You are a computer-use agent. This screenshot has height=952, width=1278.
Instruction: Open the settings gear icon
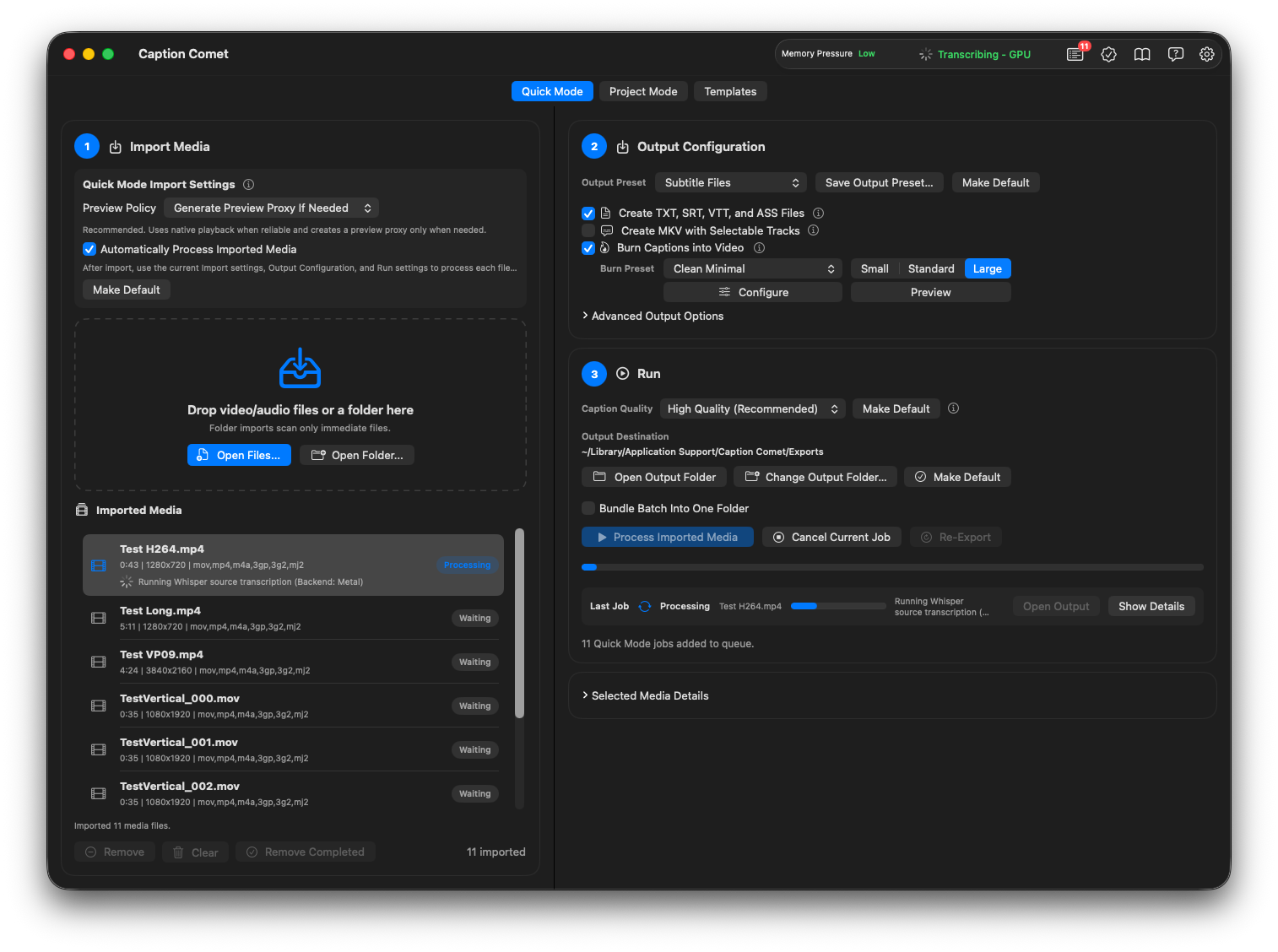point(1207,54)
